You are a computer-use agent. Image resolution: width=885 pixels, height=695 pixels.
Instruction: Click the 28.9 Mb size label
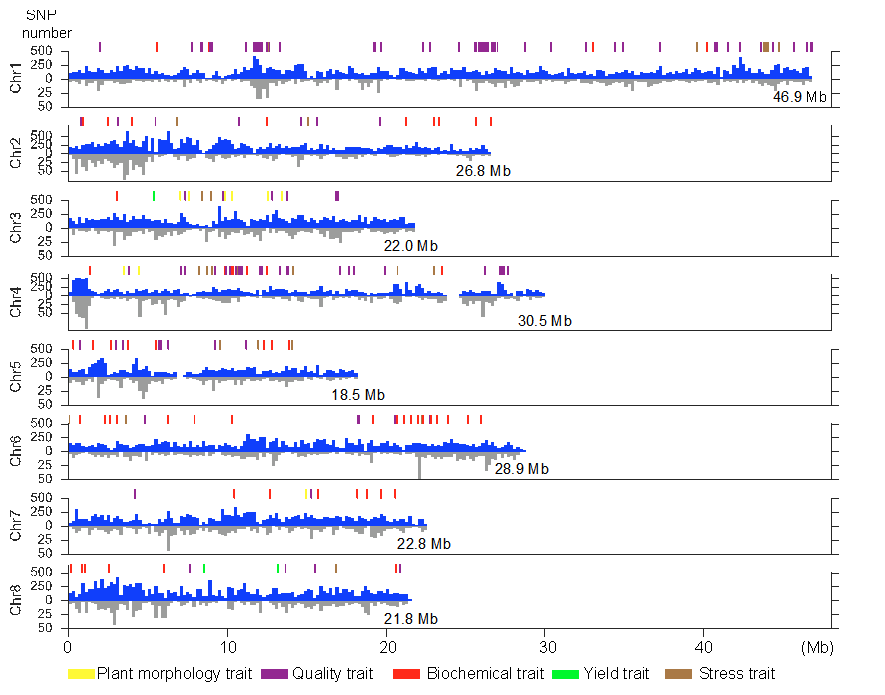click(x=521, y=469)
